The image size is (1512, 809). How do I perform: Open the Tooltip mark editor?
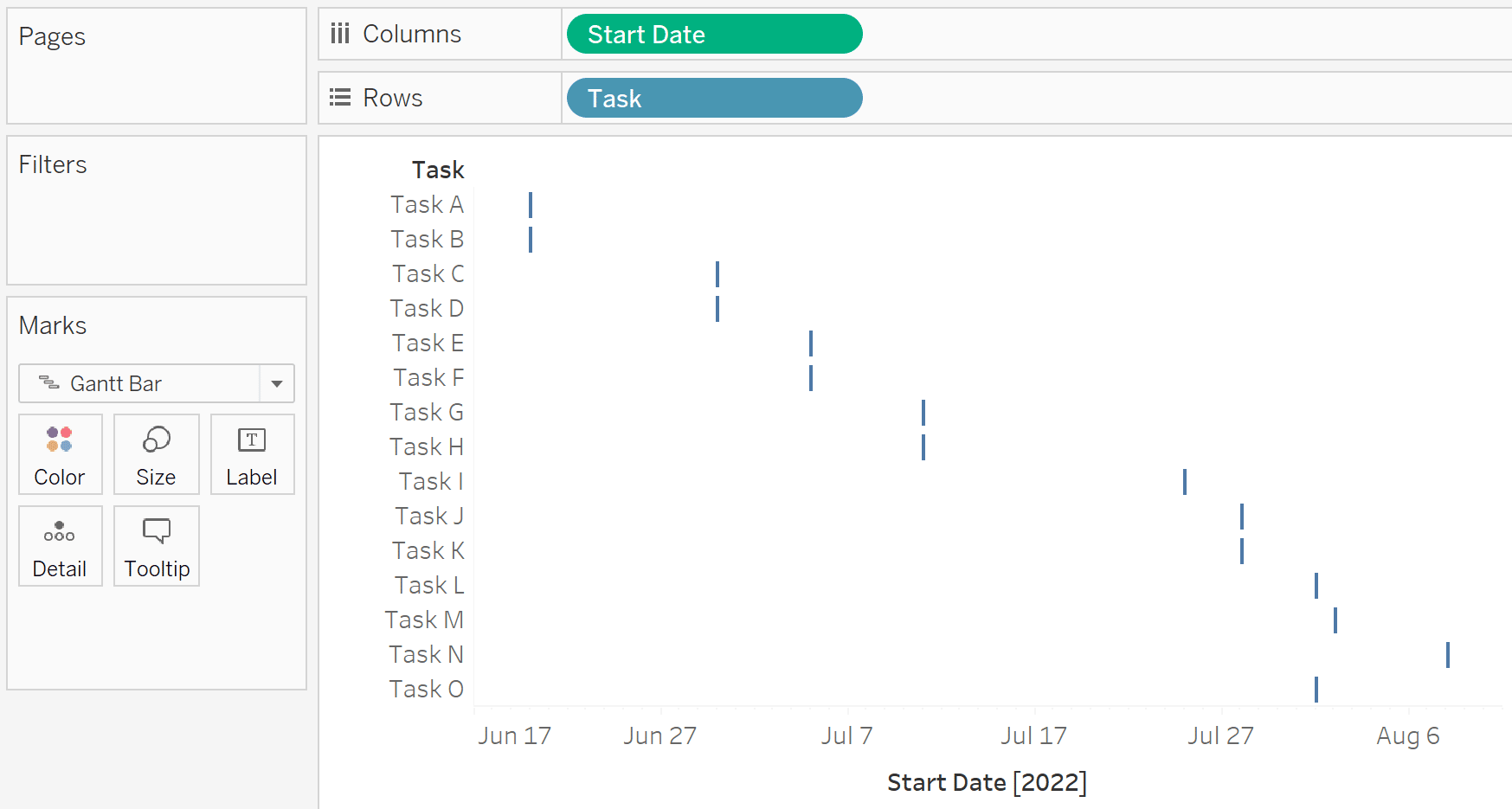pos(156,546)
